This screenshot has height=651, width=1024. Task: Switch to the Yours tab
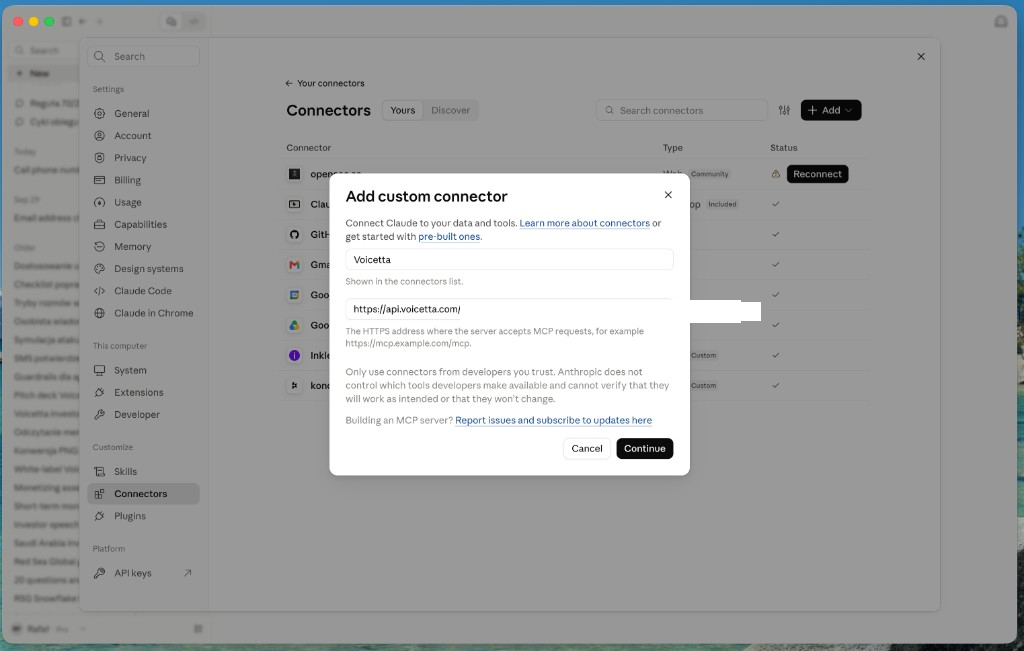click(402, 110)
